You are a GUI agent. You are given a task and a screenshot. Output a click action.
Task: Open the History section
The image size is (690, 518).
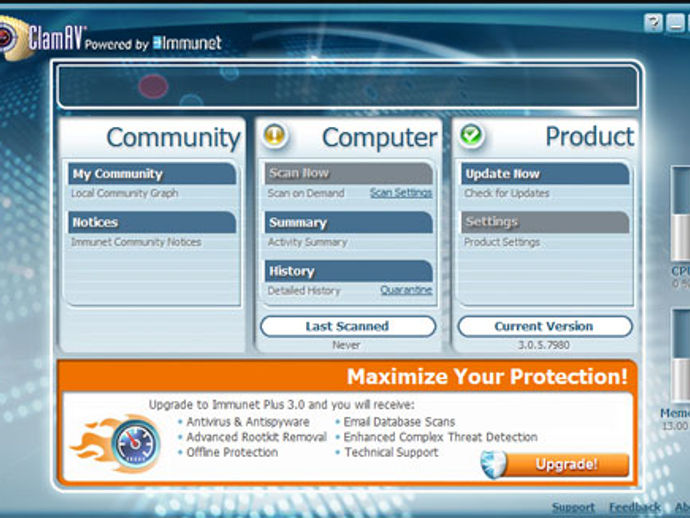coord(349,271)
